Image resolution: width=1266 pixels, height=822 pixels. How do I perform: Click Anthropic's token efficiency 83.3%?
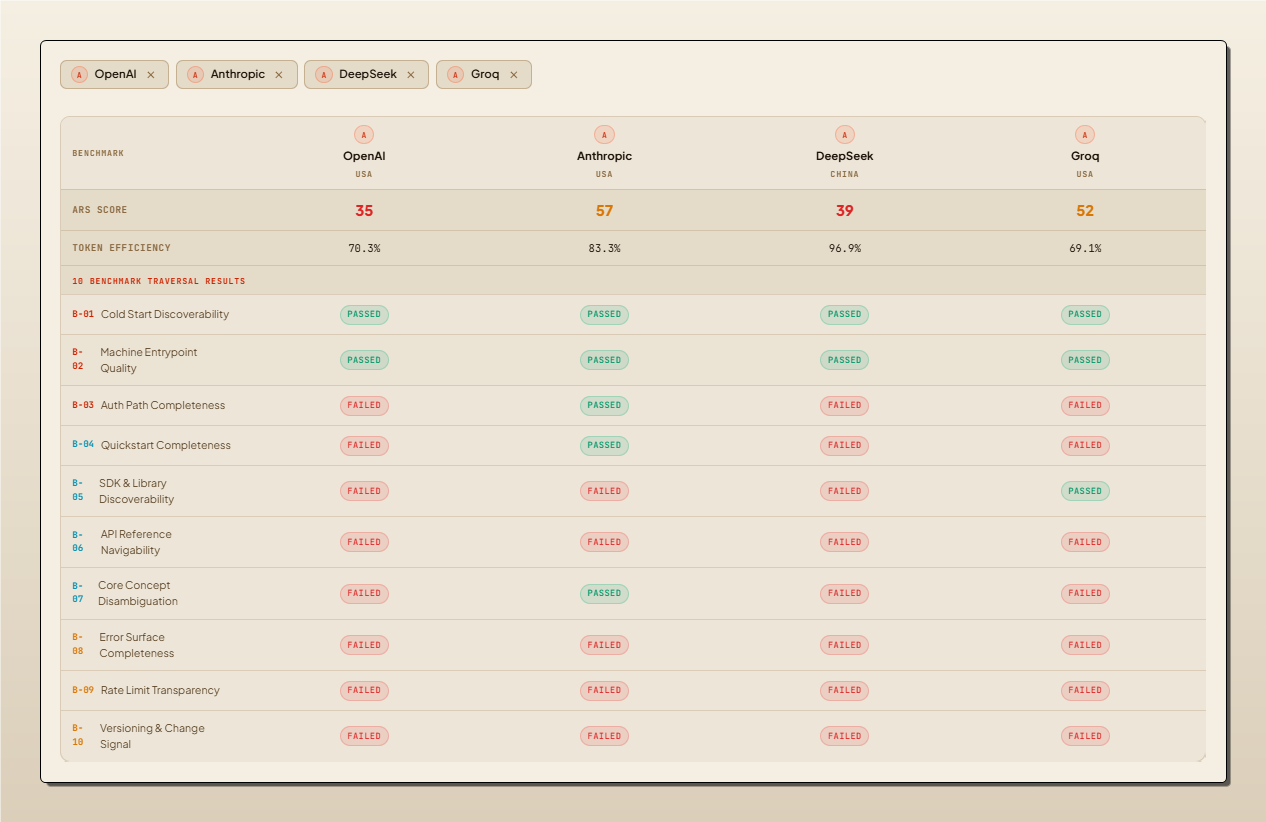604,248
